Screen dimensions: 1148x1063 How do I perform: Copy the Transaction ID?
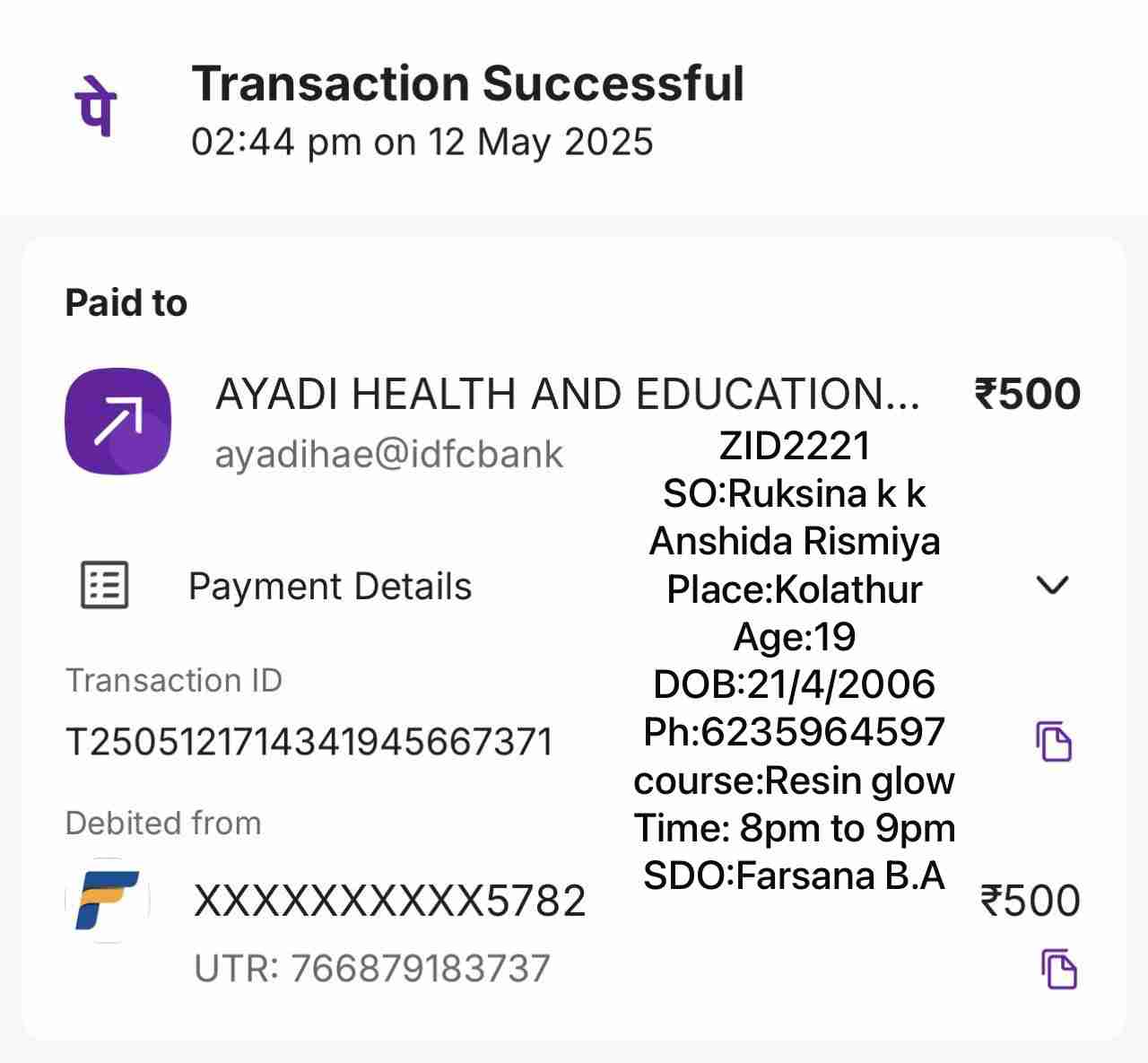(x=1055, y=741)
